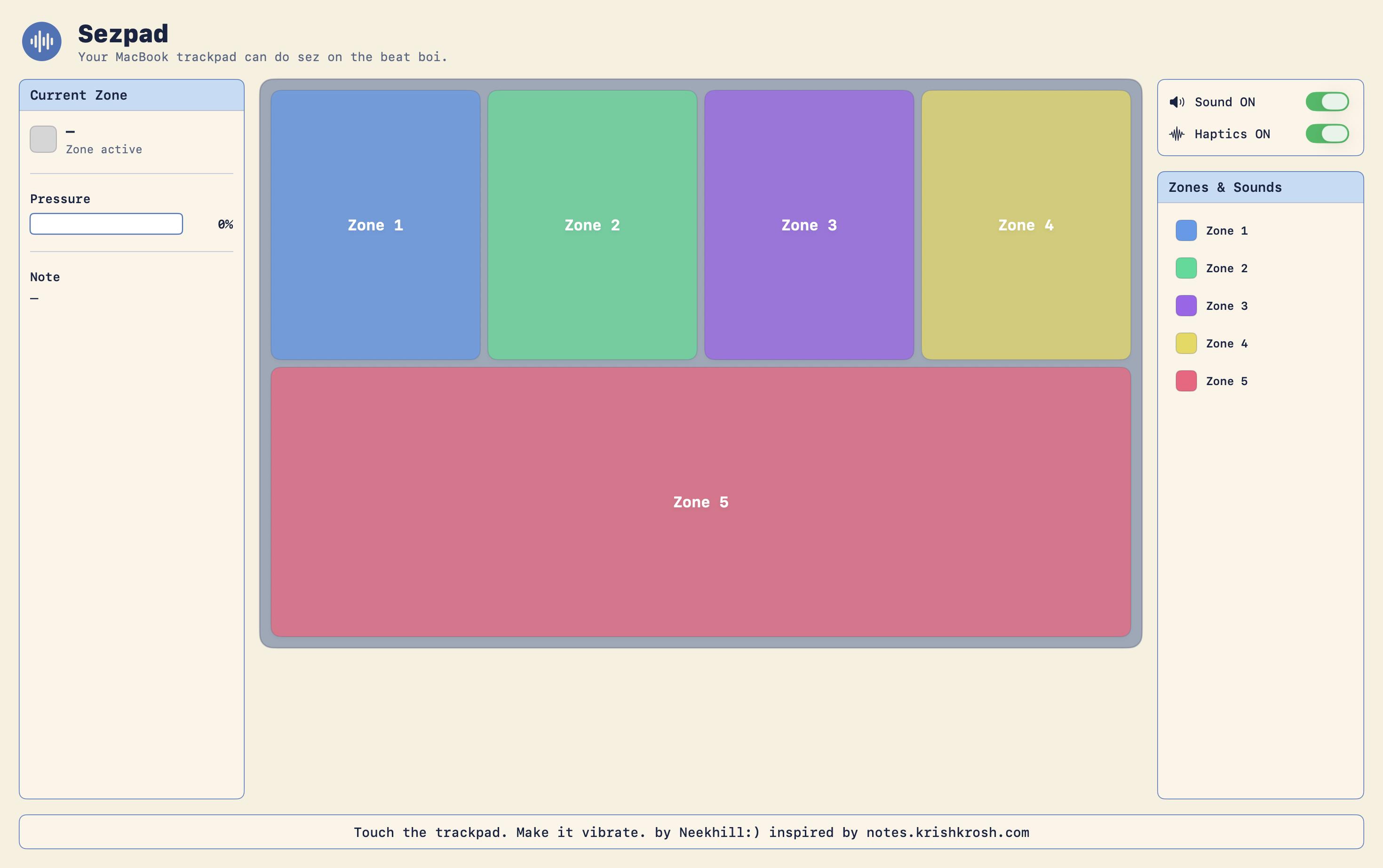Click the Pressure label
This screenshot has width=1383, height=868.
tap(60, 198)
